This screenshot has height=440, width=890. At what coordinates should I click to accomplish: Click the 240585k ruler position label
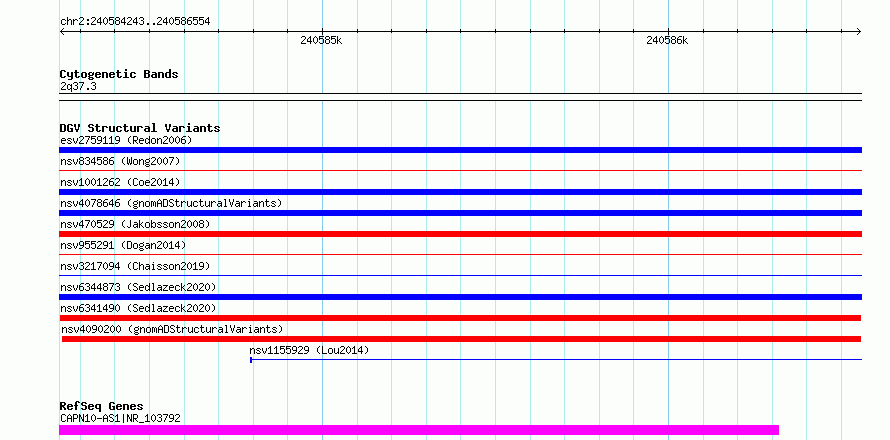coord(321,41)
